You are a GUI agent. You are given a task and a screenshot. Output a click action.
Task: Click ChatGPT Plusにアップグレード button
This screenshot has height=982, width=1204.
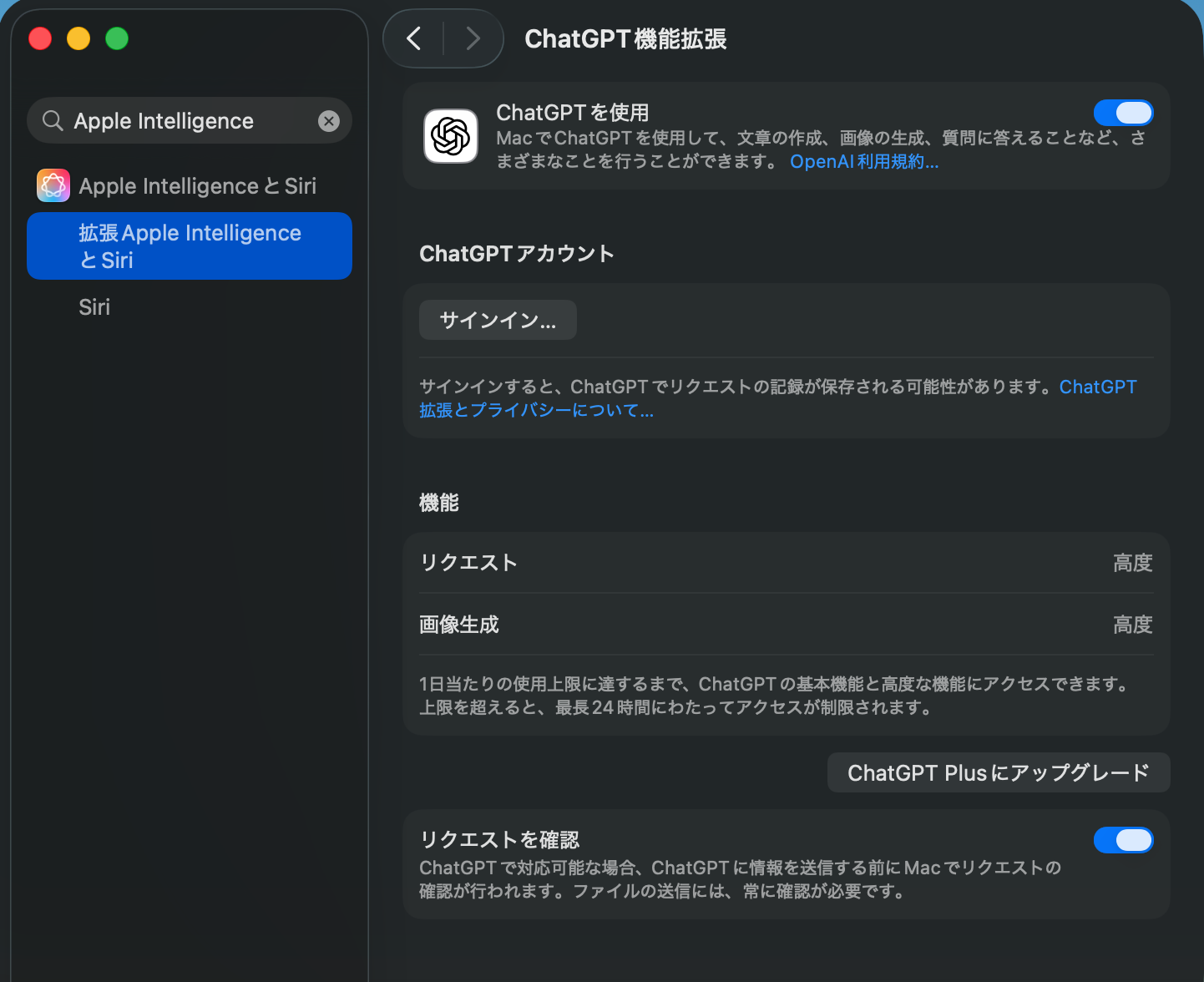tap(999, 772)
